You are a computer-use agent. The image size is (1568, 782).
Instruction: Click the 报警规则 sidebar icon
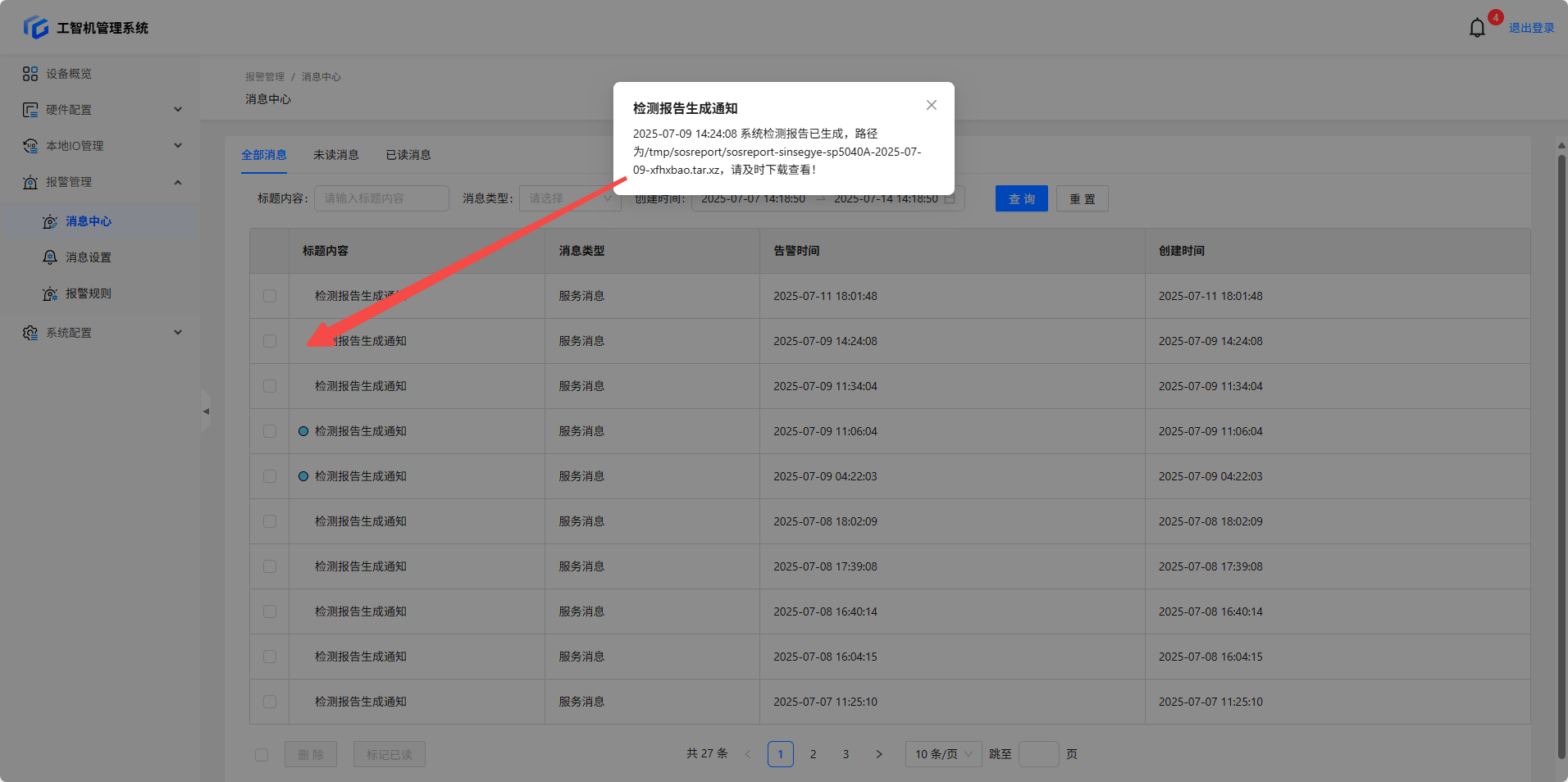click(x=50, y=293)
